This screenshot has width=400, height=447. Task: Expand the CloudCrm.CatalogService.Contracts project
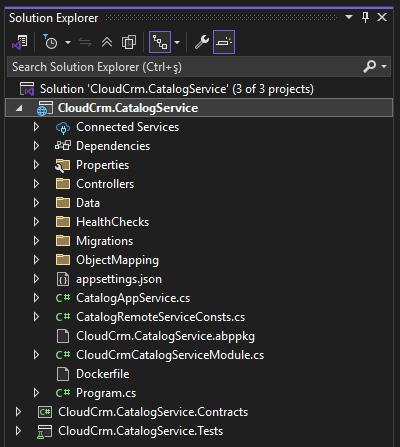pyautogui.click(x=18, y=412)
